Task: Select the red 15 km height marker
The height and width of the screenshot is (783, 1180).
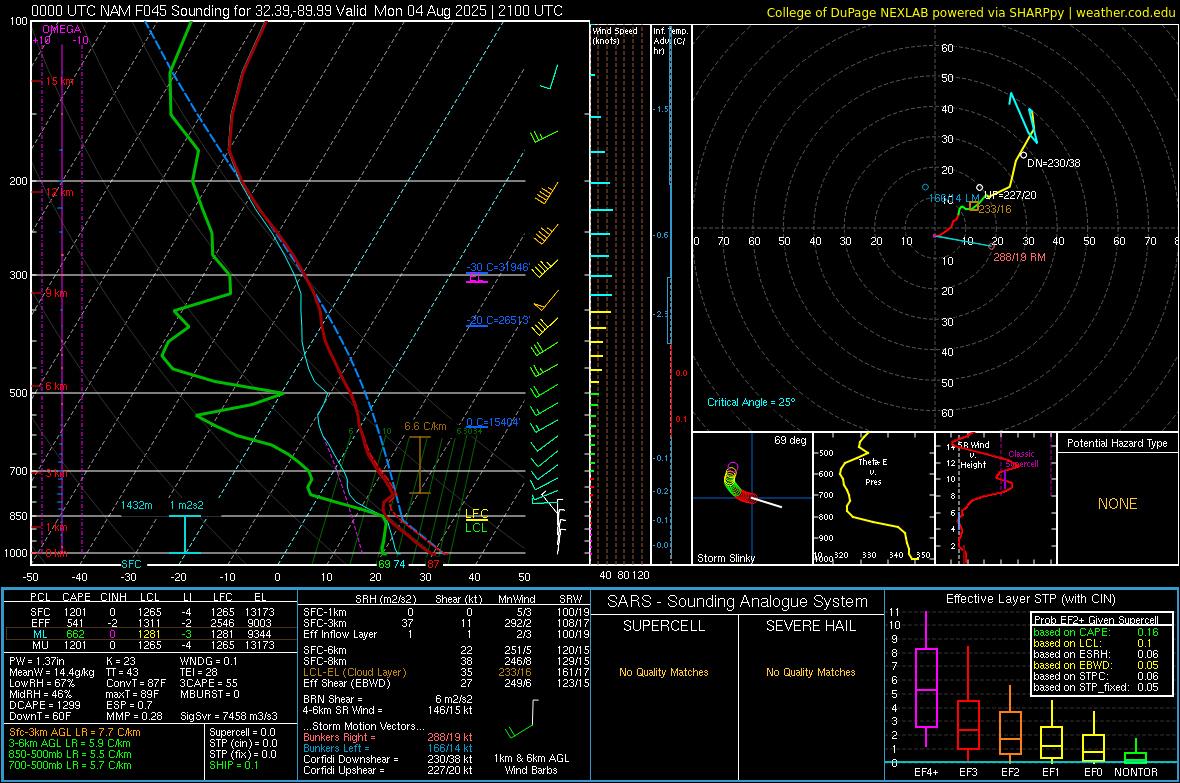Action: click(59, 81)
